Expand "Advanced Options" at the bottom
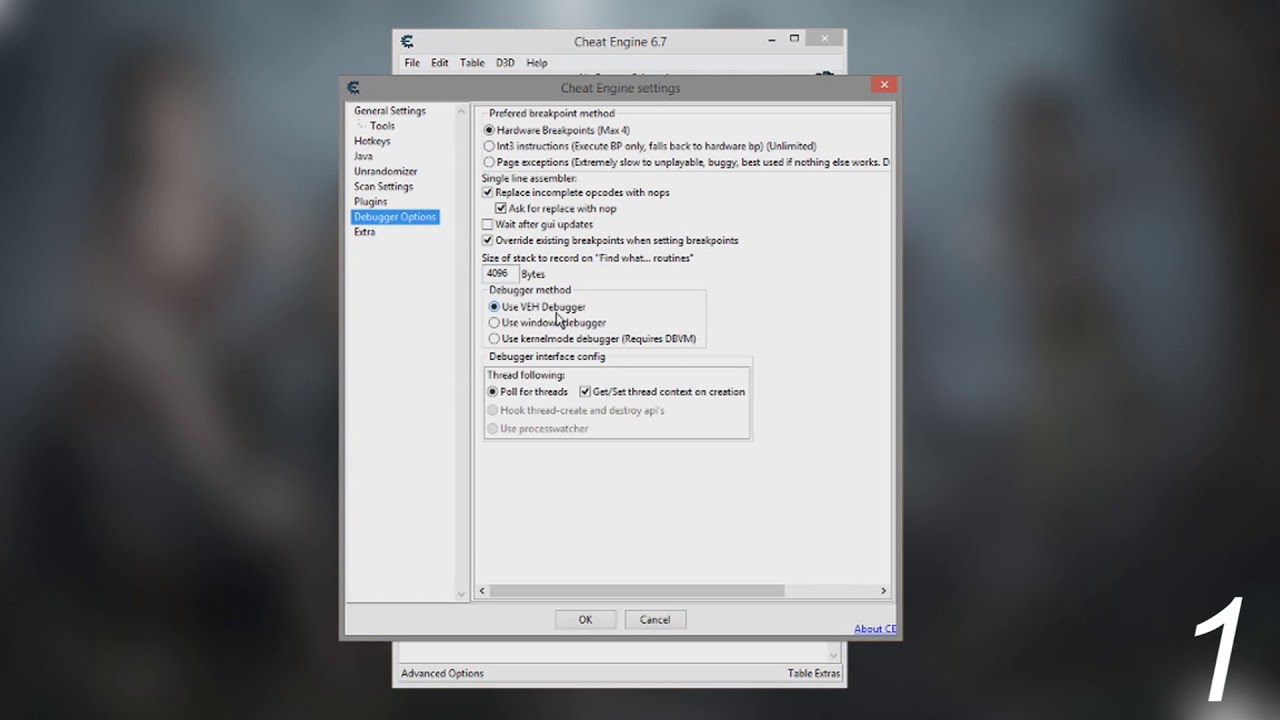Screen dimensions: 1280x720 [442, 673]
